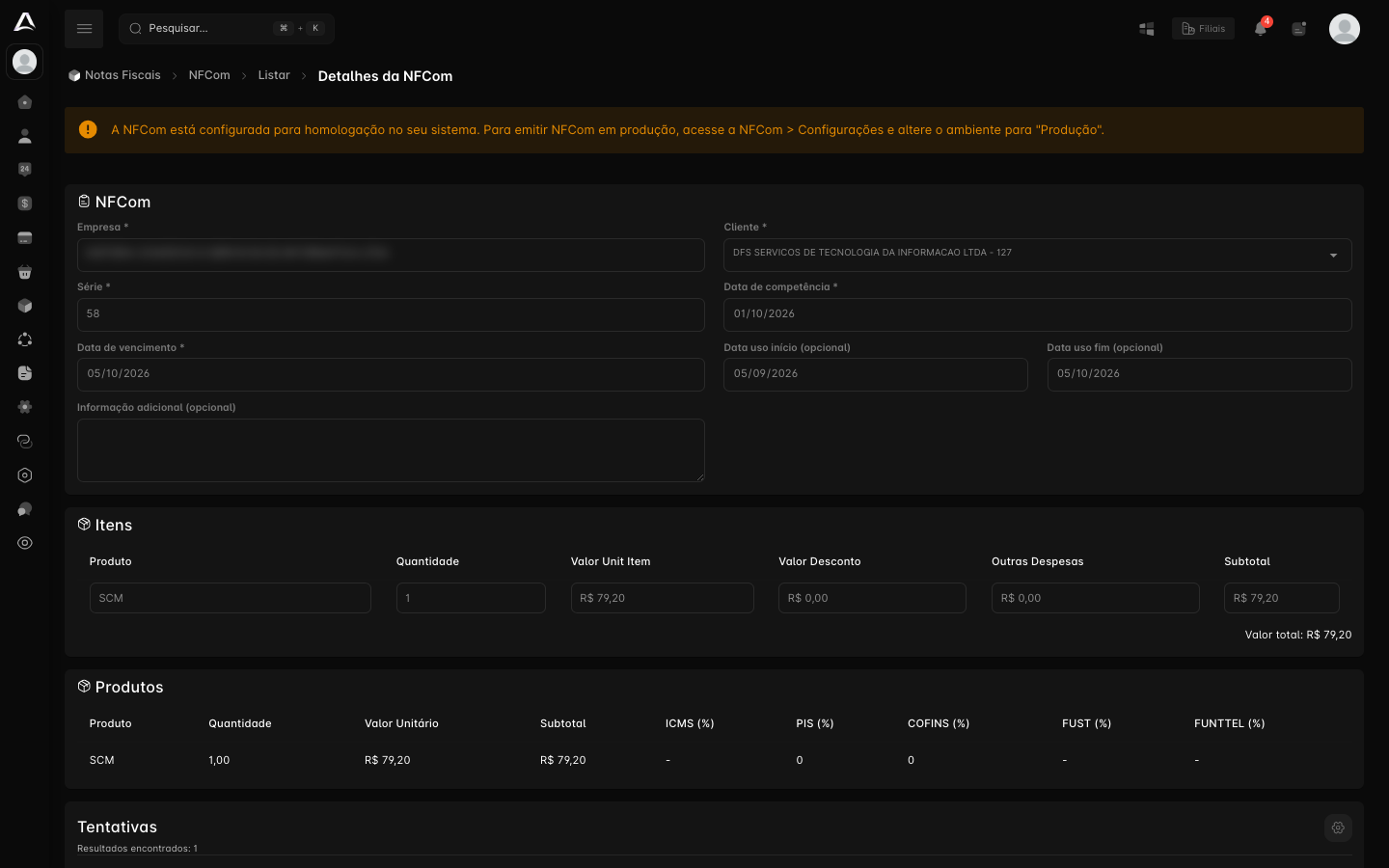Click SCM cell in Produtos table
Screen dimensions: 1389x868
tap(102, 760)
